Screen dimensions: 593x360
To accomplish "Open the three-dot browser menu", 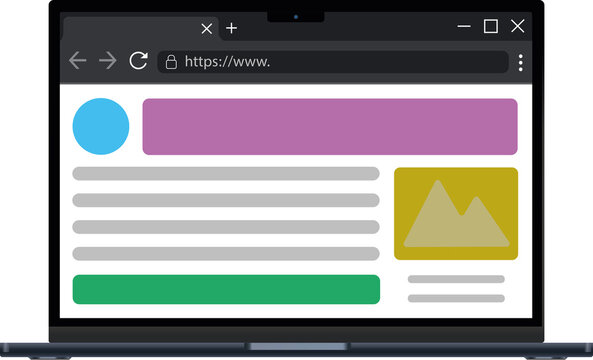I will [x=521, y=62].
